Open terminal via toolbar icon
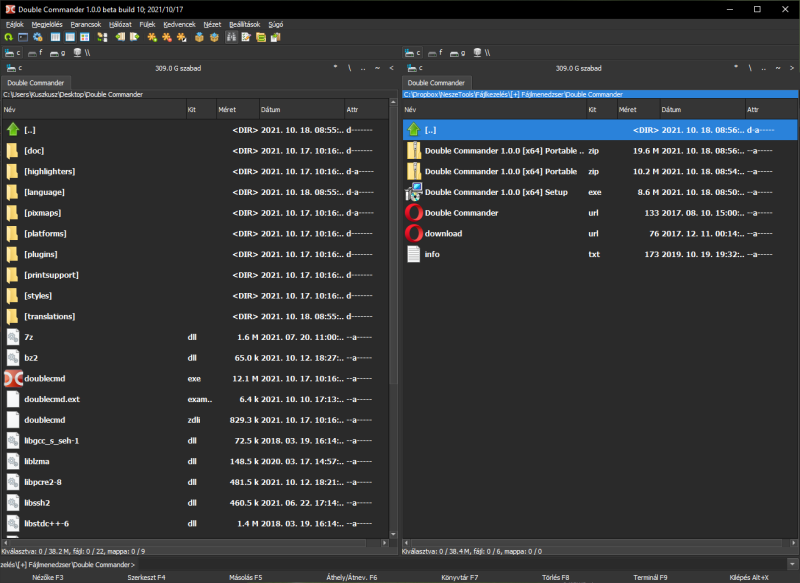The image size is (800, 583). click(x=23, y=37)
